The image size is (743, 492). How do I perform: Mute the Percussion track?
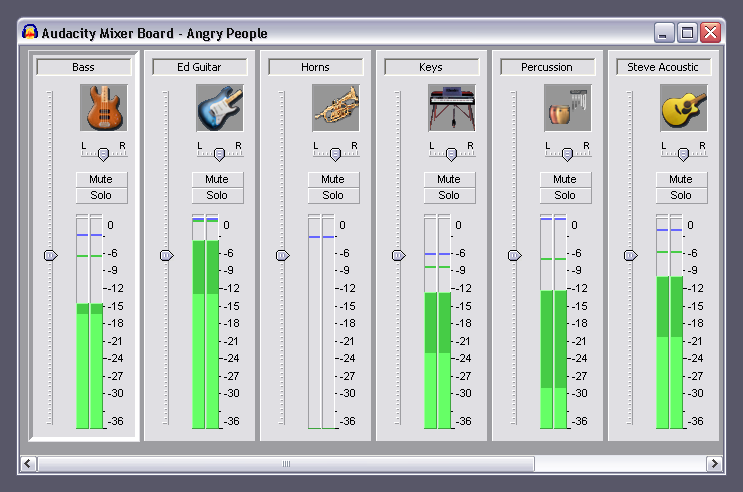(x=566, y=179)
